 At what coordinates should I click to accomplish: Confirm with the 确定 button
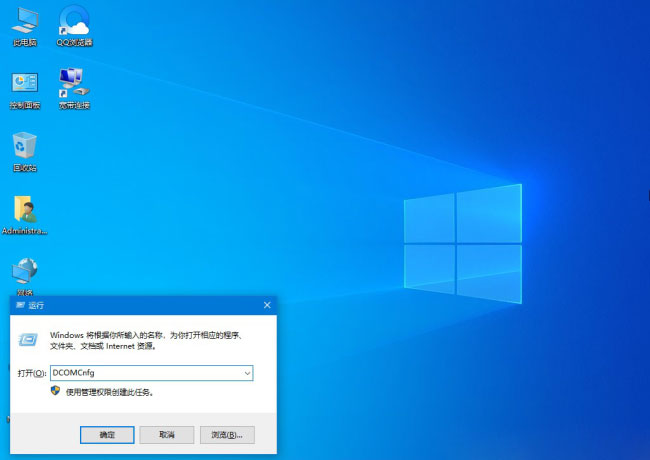pyautogui.click(x=107, y=435)
